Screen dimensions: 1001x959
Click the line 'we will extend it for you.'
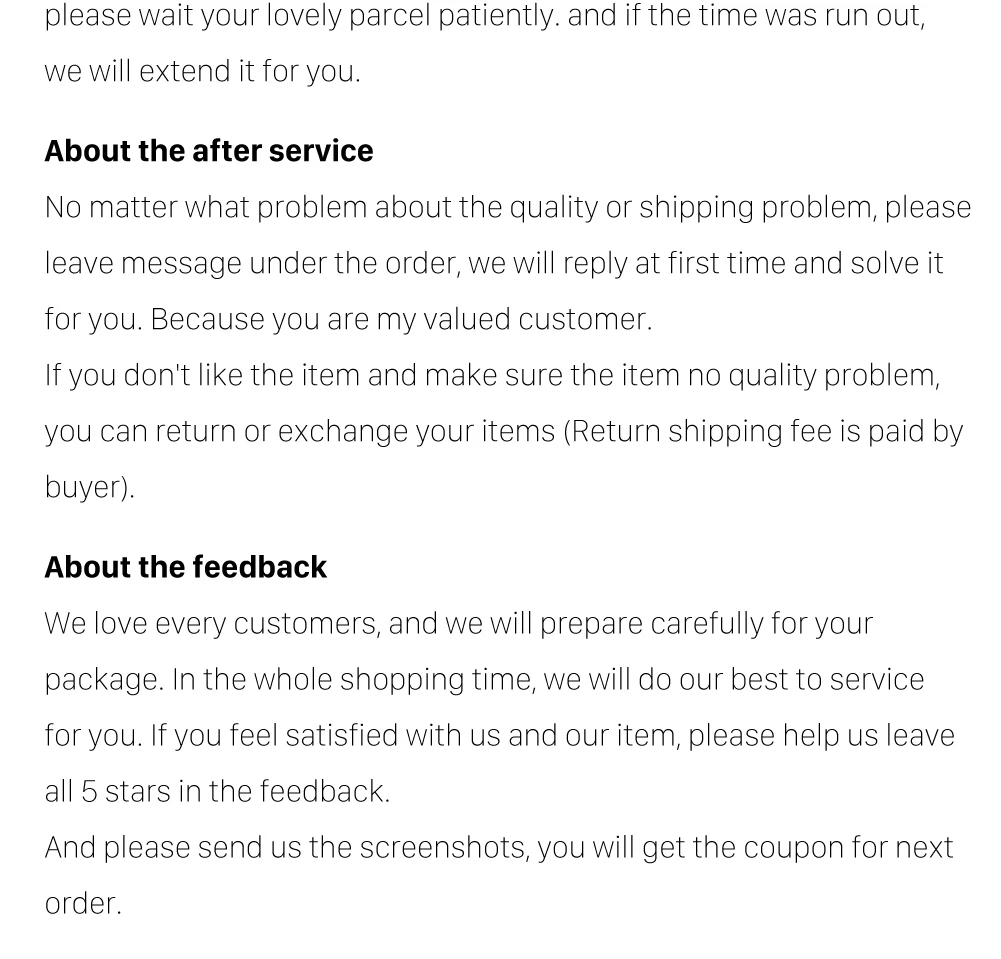[x=202, y=72]
